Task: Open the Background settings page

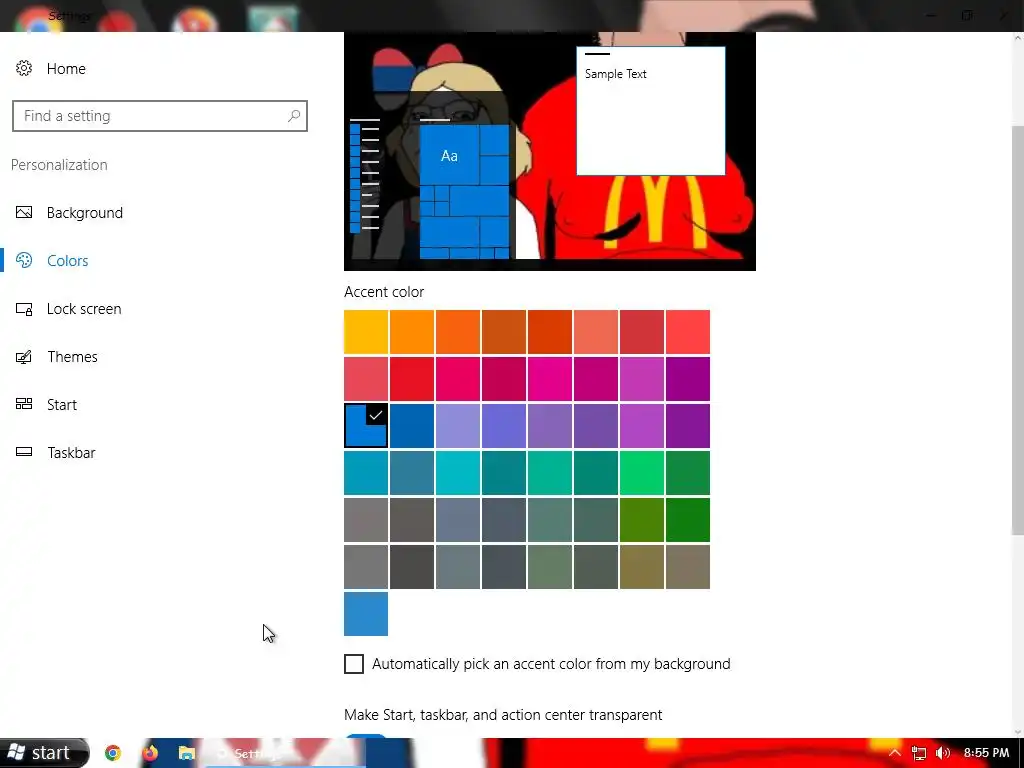Action: click(x=84, y=213)
